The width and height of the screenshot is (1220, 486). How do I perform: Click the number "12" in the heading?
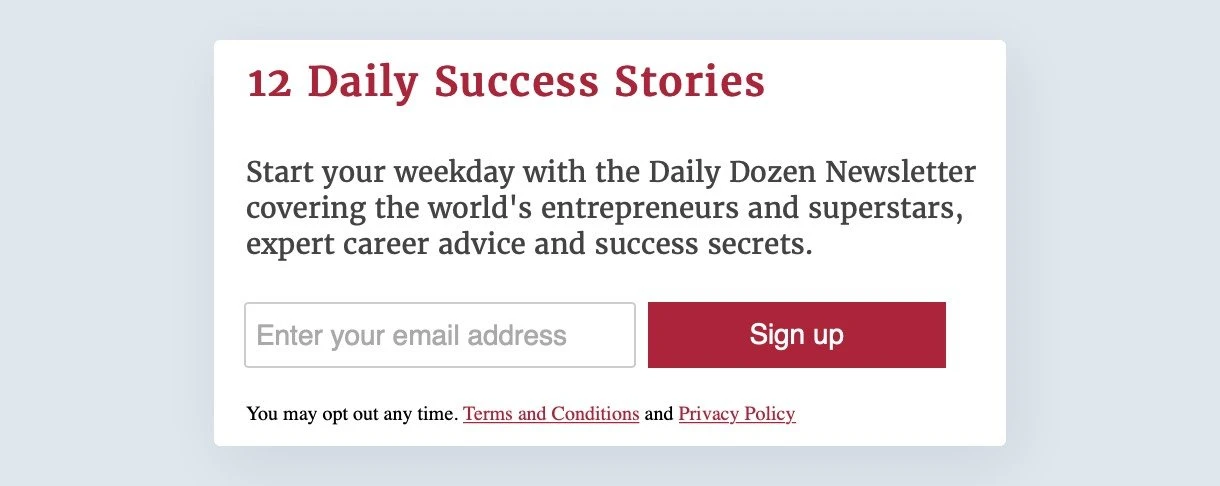point(270,83)
